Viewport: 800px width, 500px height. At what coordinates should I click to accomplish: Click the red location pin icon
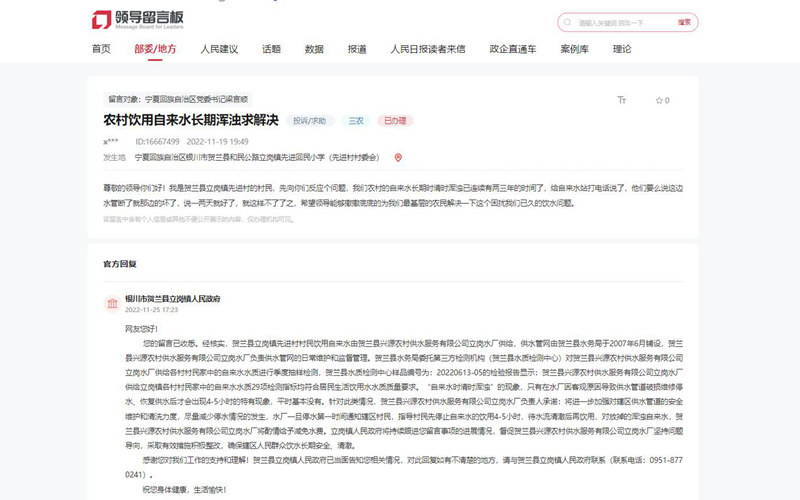pyautogui.click(x=398, y=157)
